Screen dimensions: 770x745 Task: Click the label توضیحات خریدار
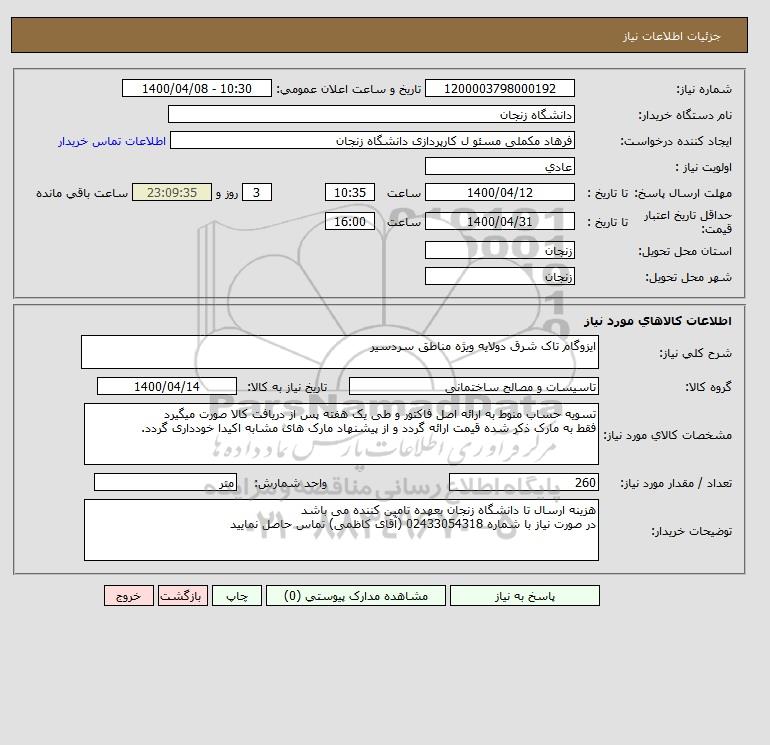(691, 531)
